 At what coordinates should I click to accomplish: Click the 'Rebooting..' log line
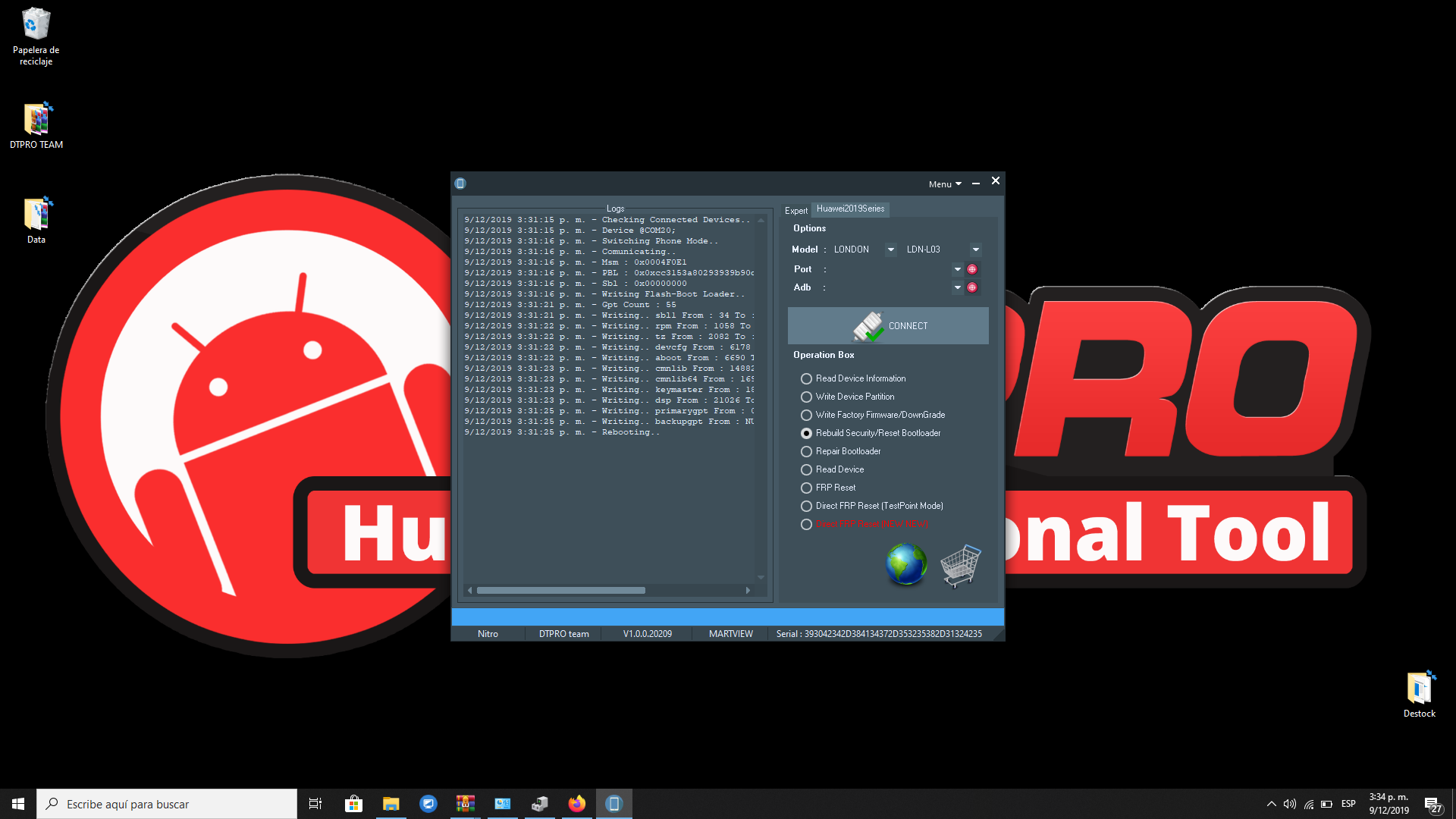(x=562, y=432)
